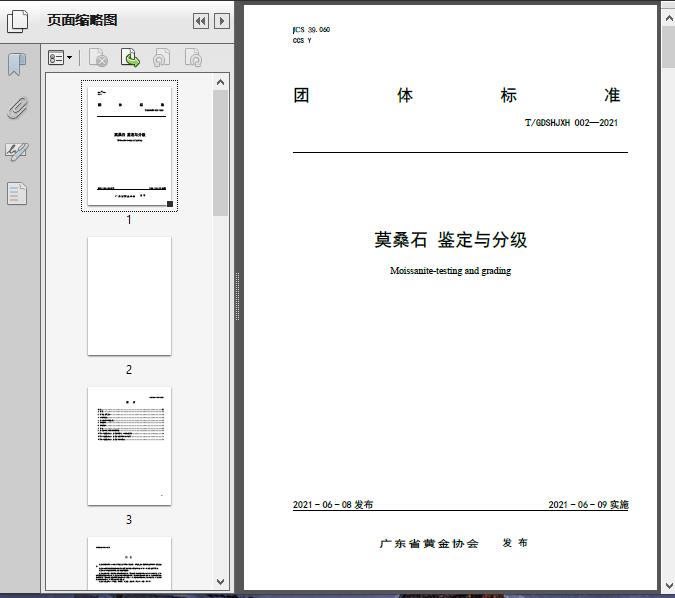Click the CCS Y text
Screen dimensions: 675x598
[302, 40]
